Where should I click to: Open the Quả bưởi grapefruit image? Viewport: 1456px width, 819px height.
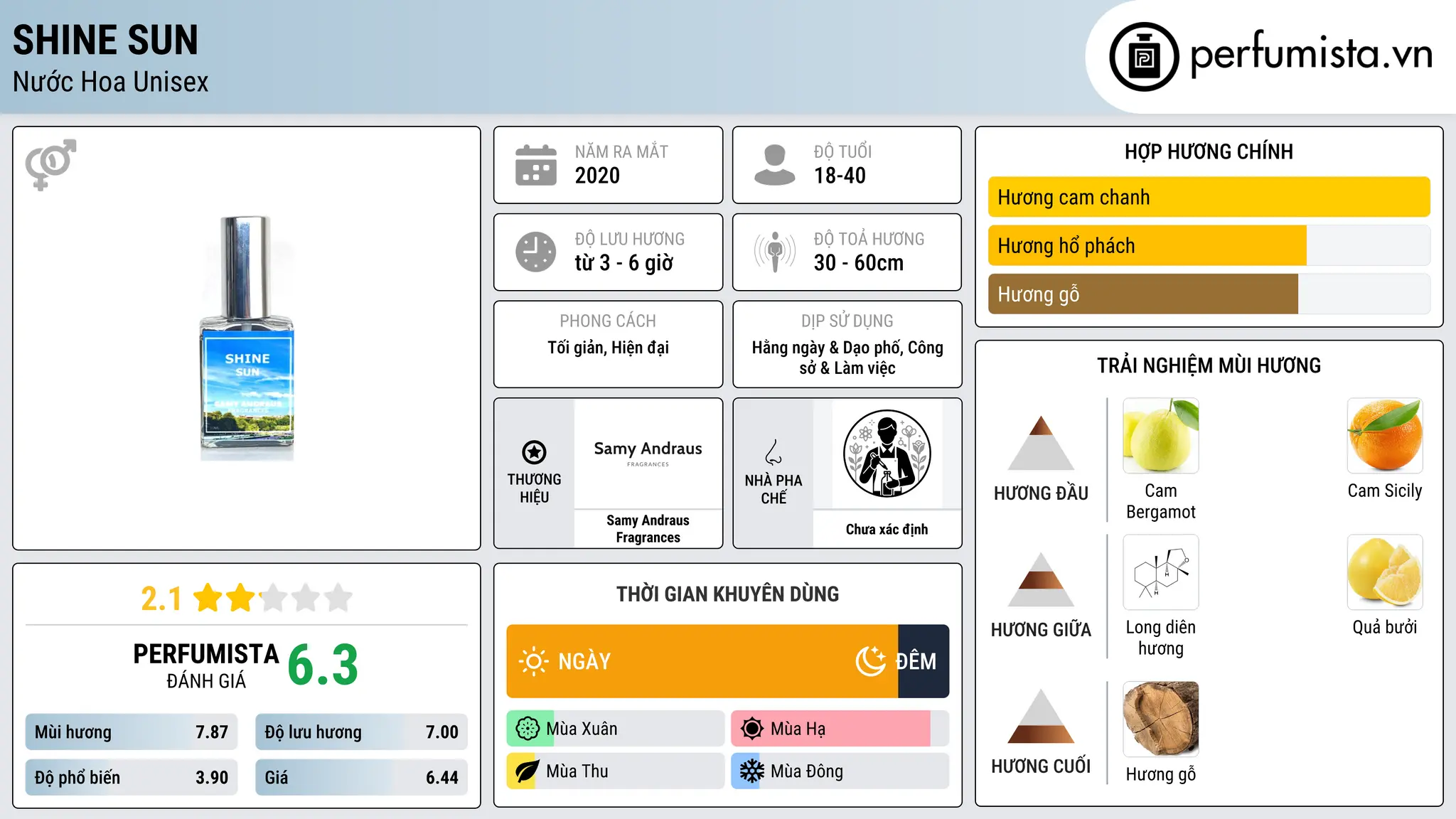pos(1385,572)
